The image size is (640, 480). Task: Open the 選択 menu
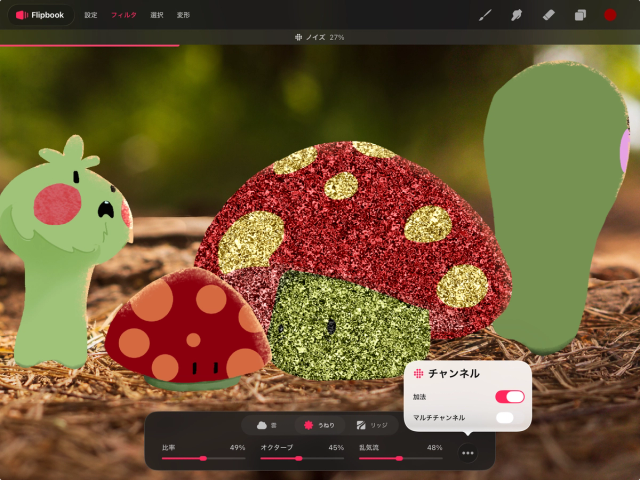pyautogui.click(x=157, y=15)
